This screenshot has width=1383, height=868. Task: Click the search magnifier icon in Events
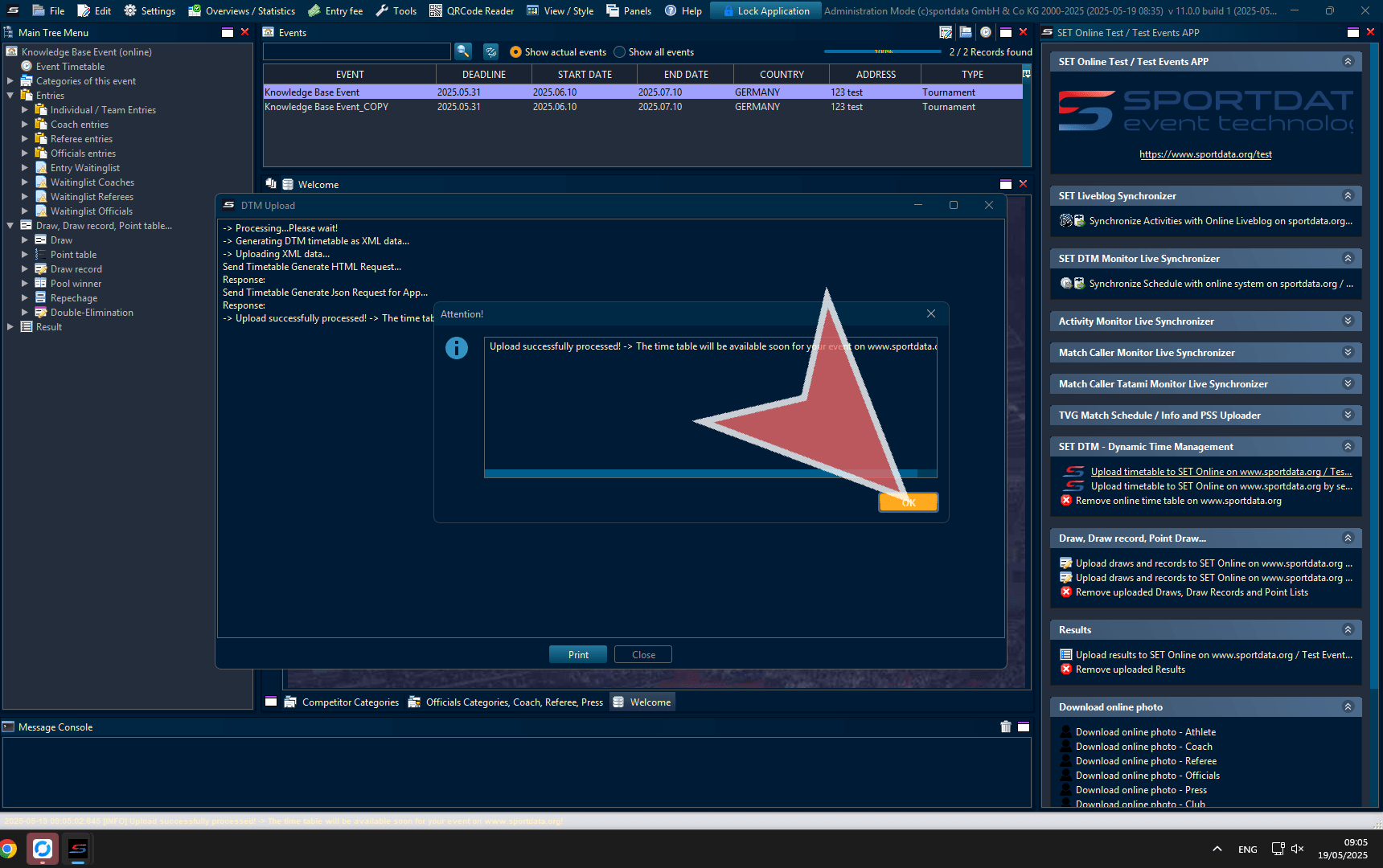coord(463,51)
